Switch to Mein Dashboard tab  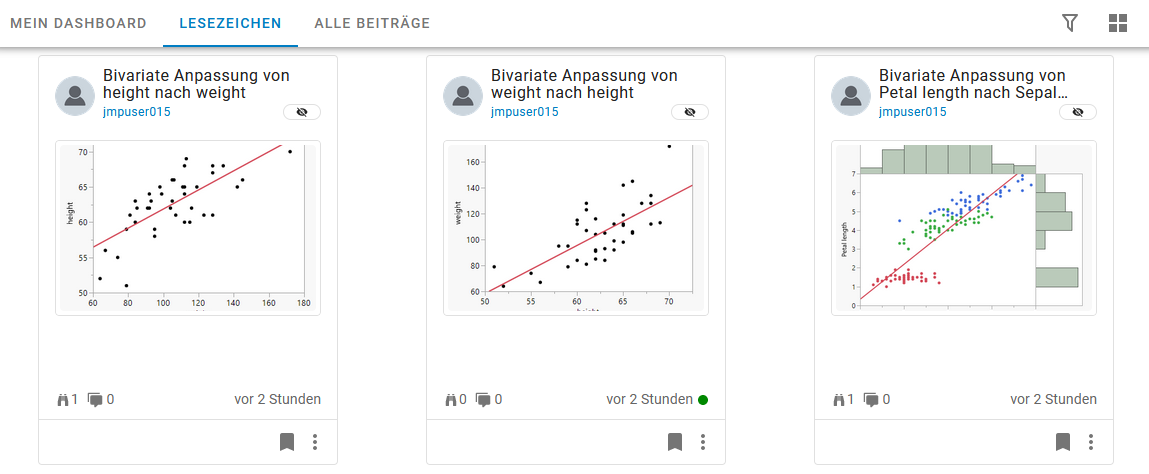pyautogui.click(x=78, y=23)
